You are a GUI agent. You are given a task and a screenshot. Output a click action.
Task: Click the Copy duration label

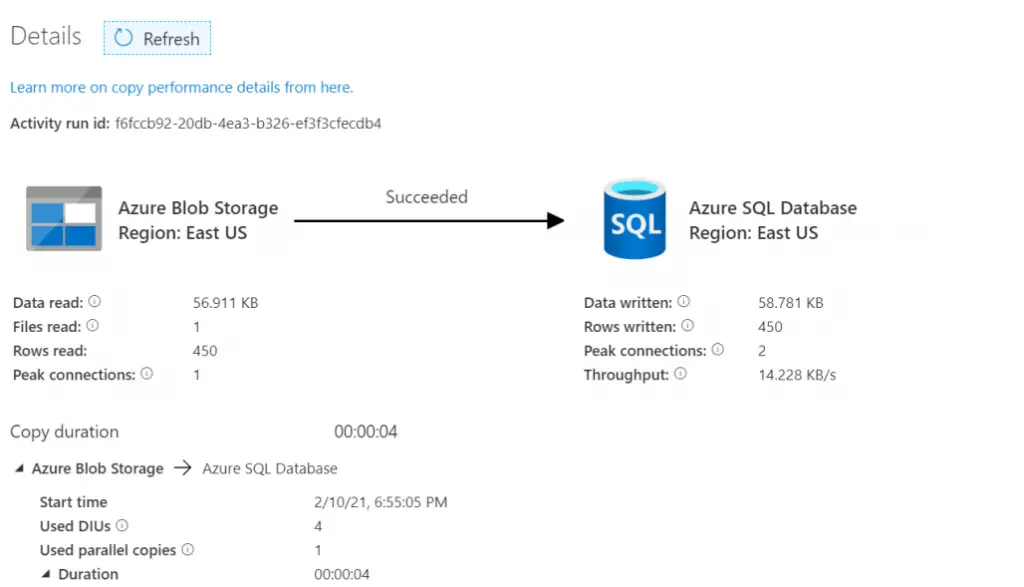(x=65, y=432)
